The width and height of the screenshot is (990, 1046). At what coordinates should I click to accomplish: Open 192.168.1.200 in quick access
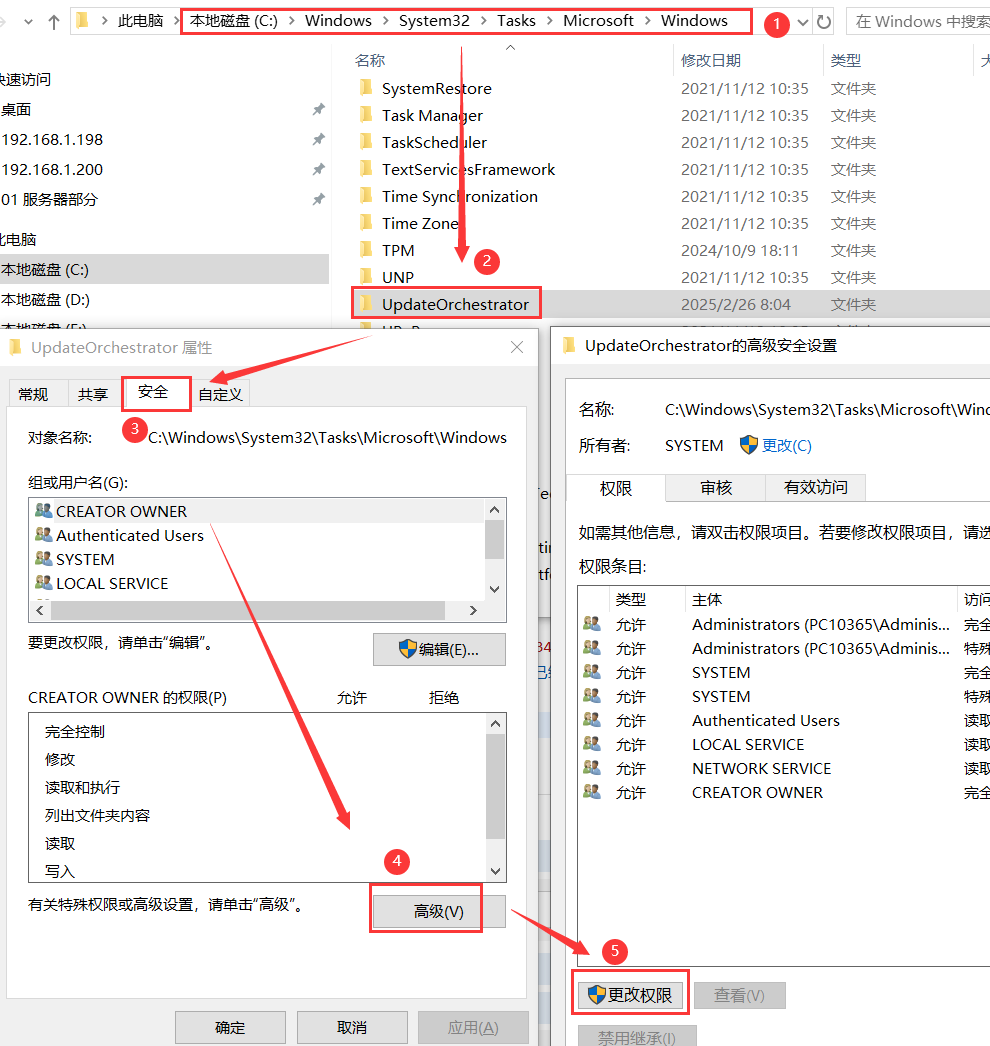click(52, 169)
